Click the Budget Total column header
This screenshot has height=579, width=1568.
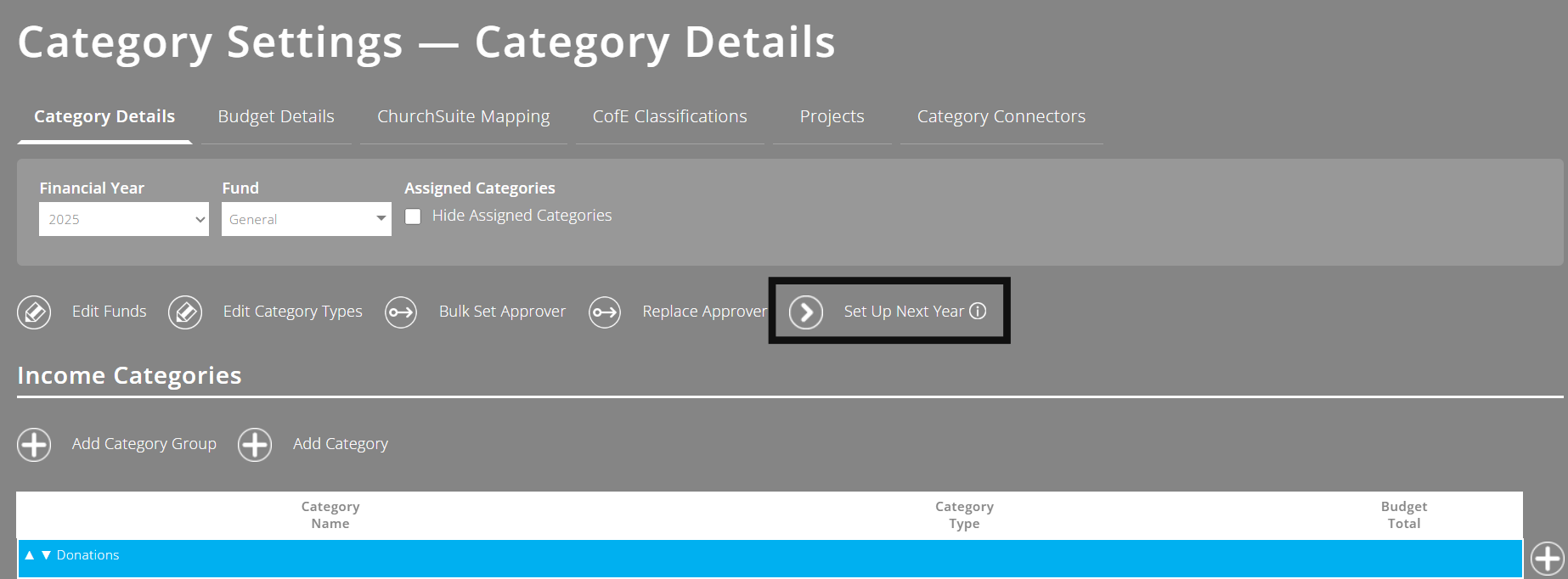(x=1404, y=515)
